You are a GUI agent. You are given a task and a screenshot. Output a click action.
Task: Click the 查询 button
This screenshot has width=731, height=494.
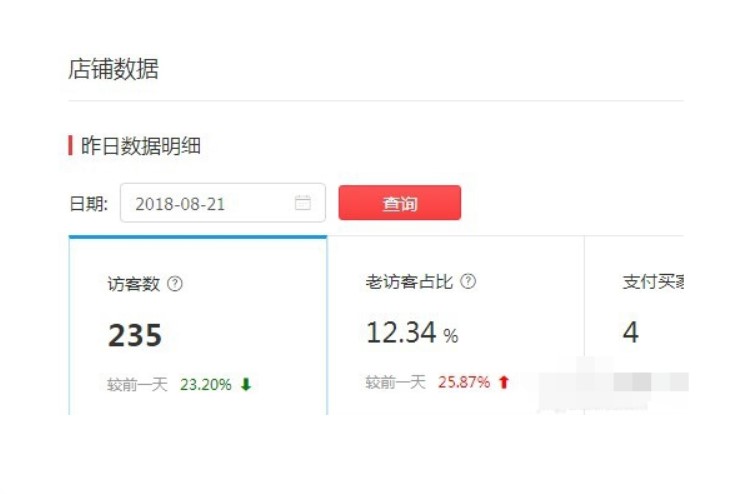[x=400, y=203]
